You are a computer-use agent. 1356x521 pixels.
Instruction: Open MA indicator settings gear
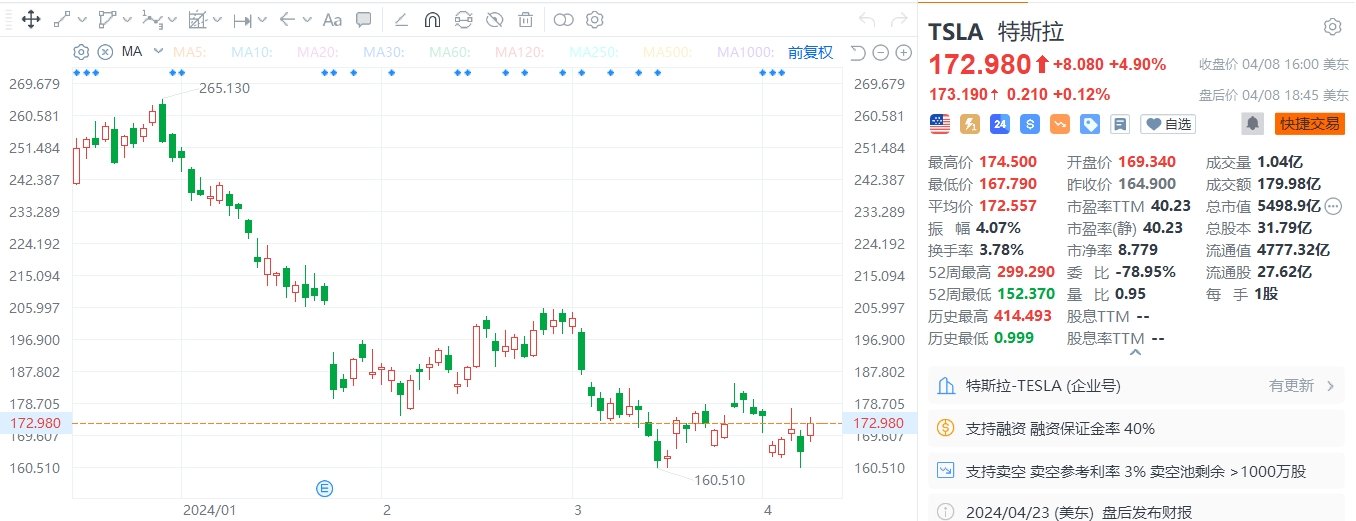(x=82, y=52)
